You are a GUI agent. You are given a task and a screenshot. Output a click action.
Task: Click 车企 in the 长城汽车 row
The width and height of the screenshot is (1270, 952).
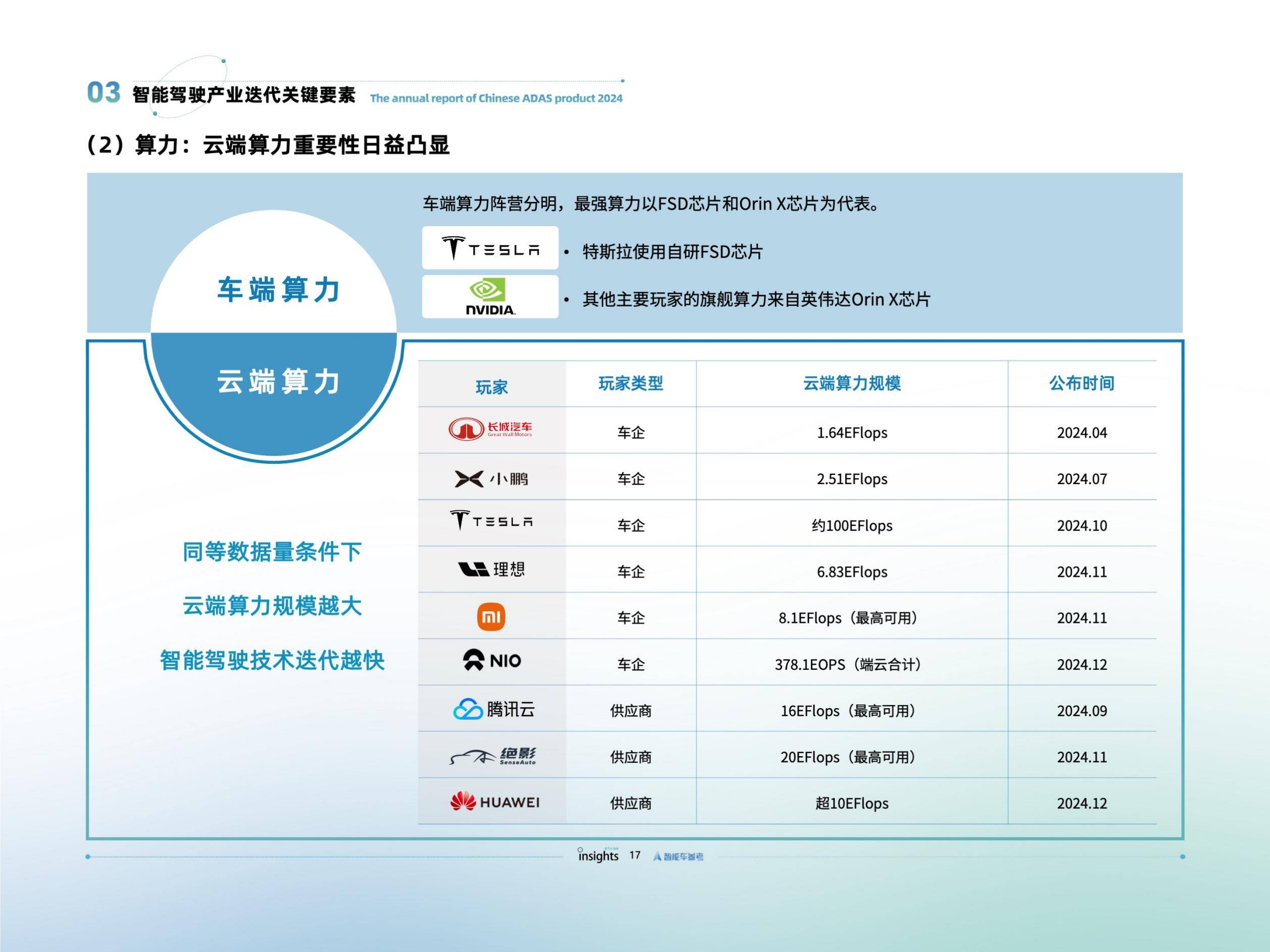coord(630,433)
